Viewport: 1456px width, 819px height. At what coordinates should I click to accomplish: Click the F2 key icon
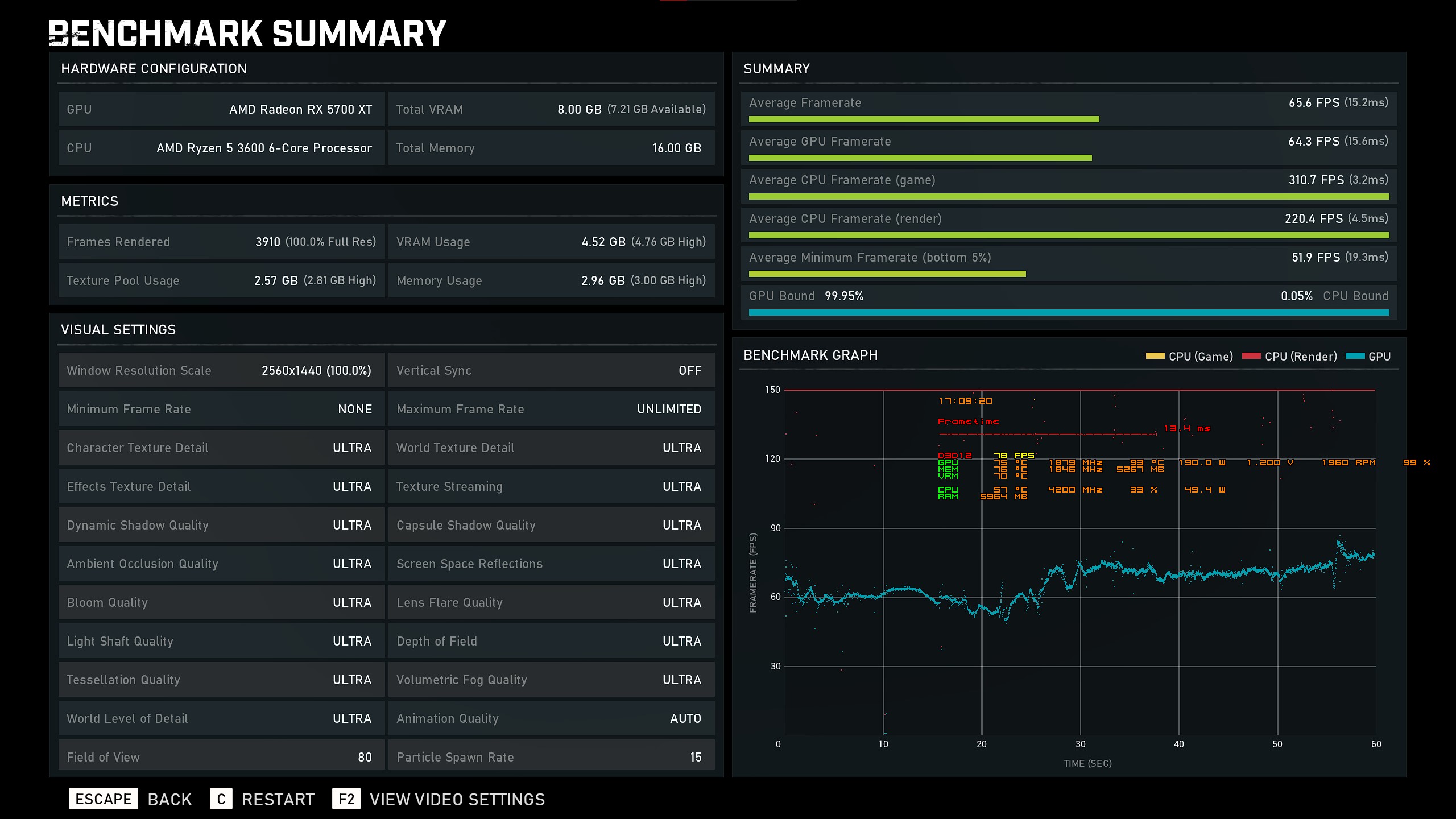[x=346, y=799]
